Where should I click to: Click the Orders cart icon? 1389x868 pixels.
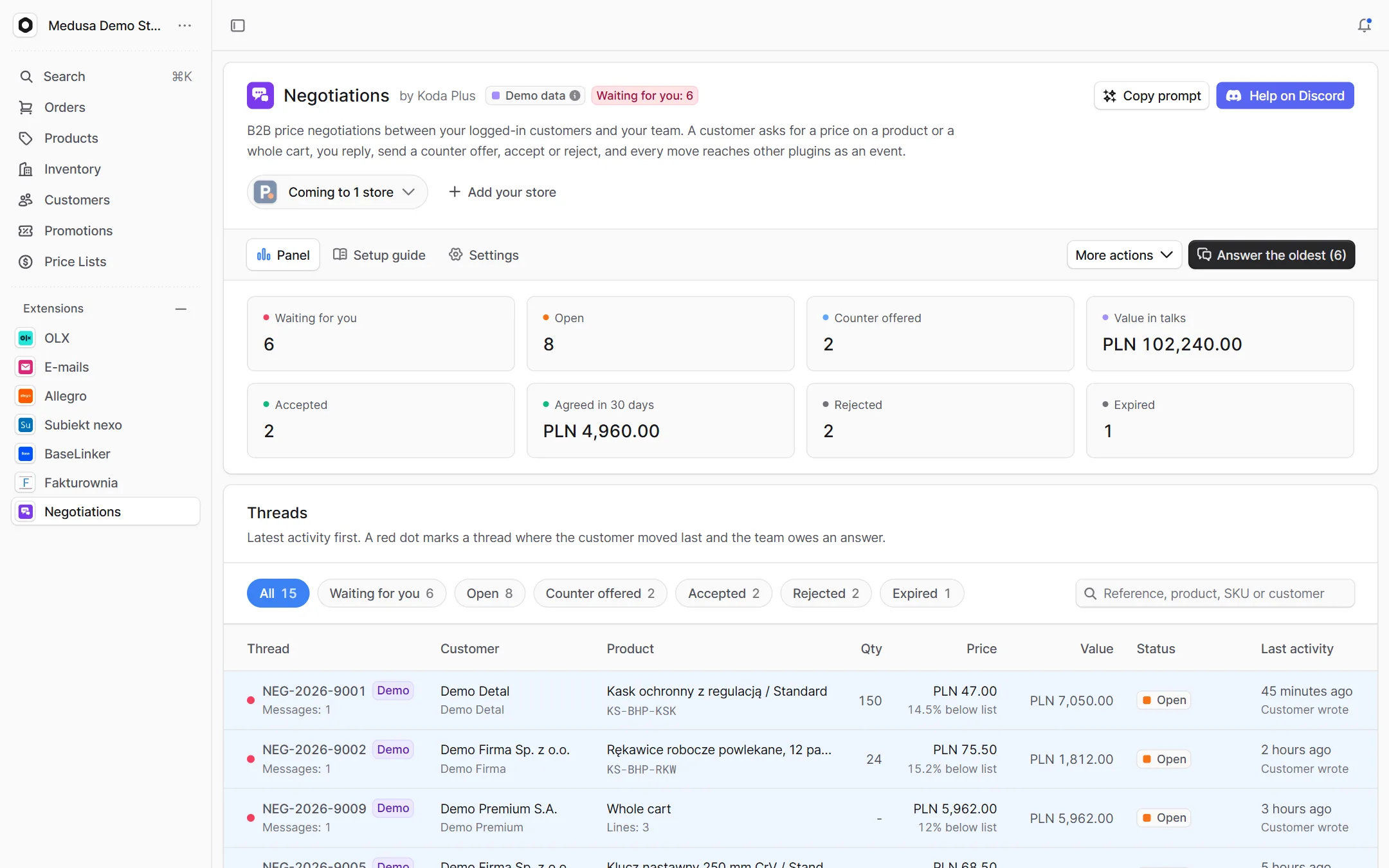pos(26,107)
